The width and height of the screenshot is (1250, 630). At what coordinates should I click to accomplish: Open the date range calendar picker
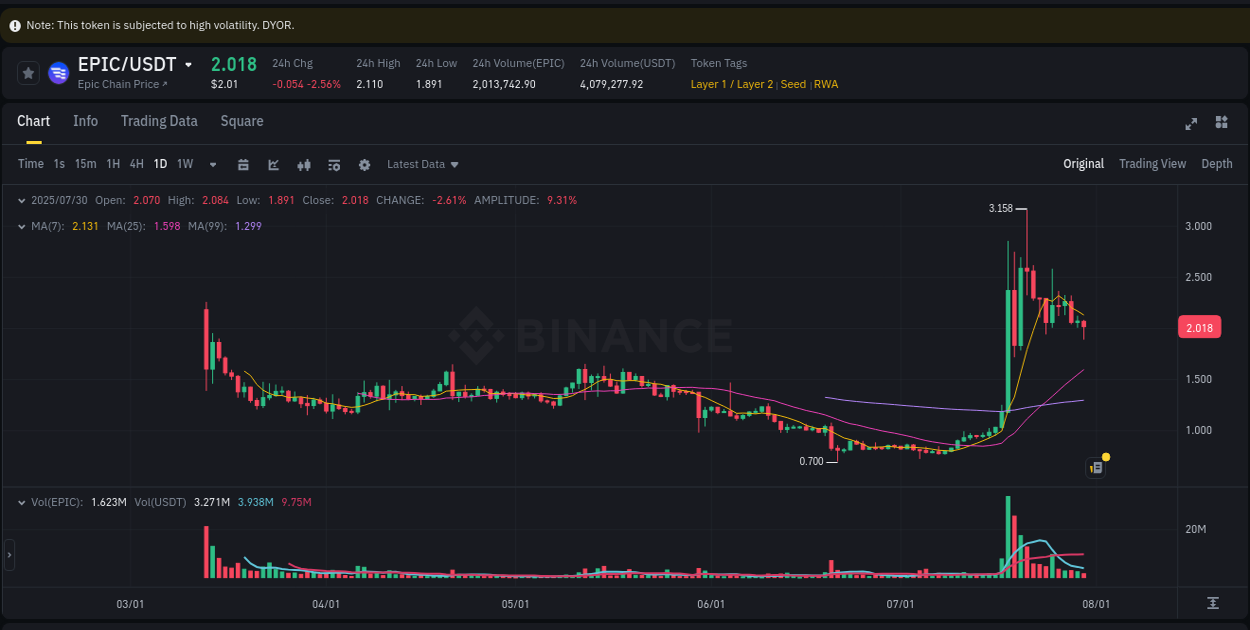point(243,164)
